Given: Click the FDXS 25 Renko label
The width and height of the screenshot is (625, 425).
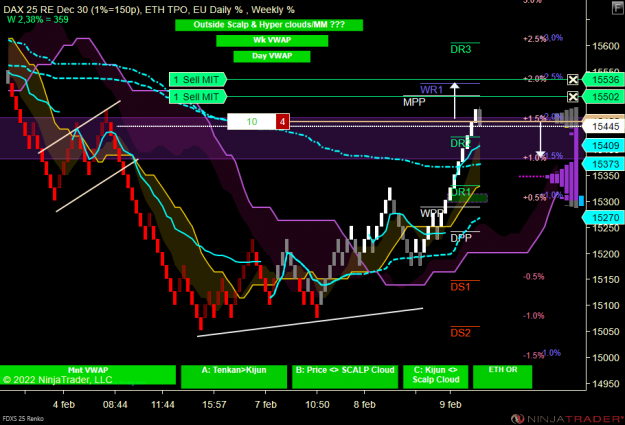Looking at the screenshot, I should click(23, 419).
